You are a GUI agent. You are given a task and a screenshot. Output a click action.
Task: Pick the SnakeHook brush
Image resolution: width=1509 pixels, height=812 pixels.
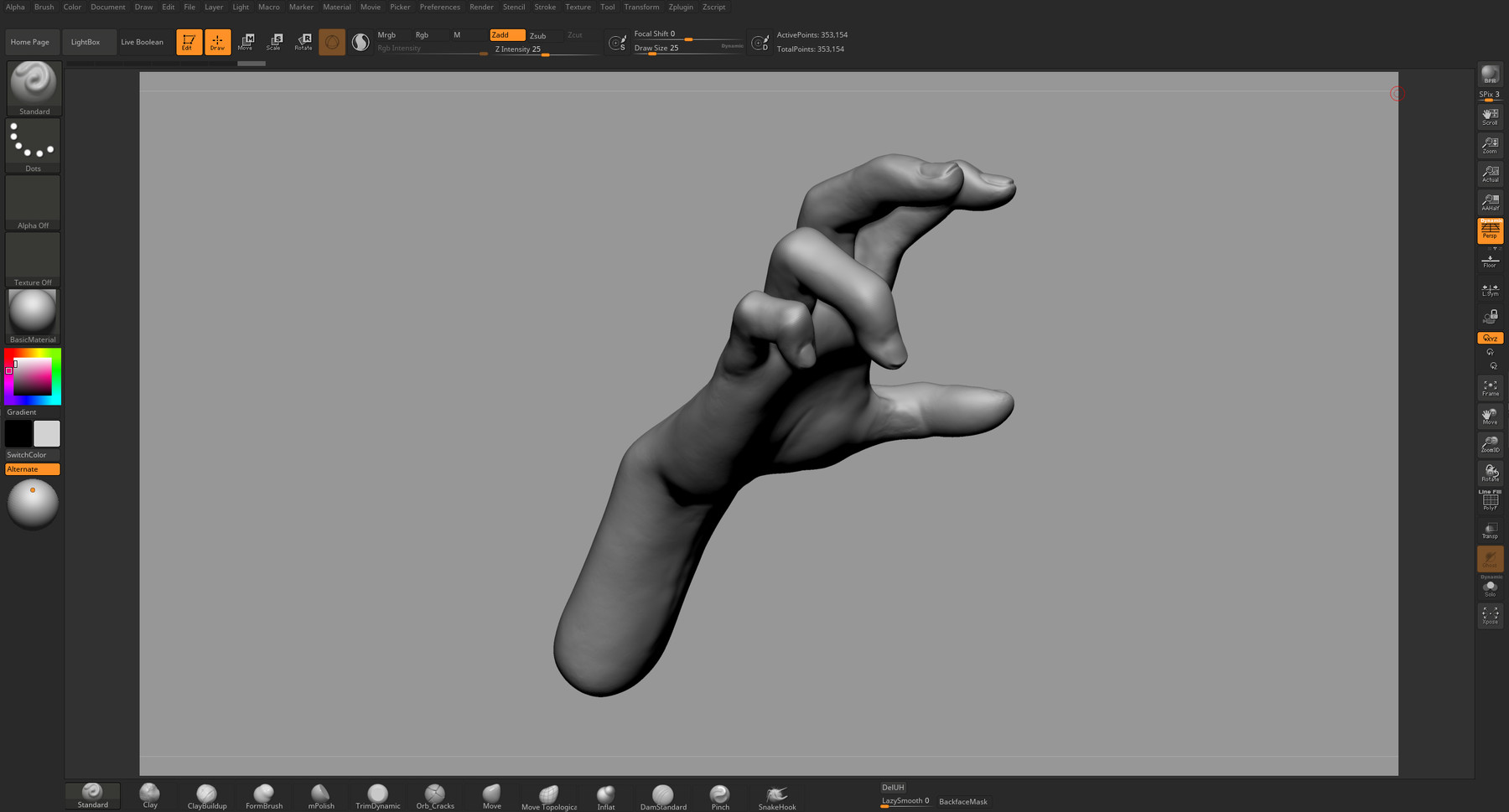776,796
